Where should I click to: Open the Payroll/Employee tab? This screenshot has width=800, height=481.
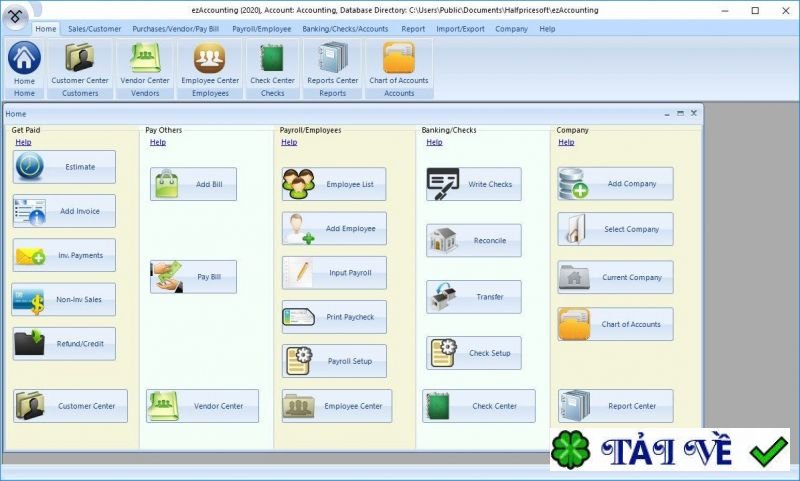(262, 29)
